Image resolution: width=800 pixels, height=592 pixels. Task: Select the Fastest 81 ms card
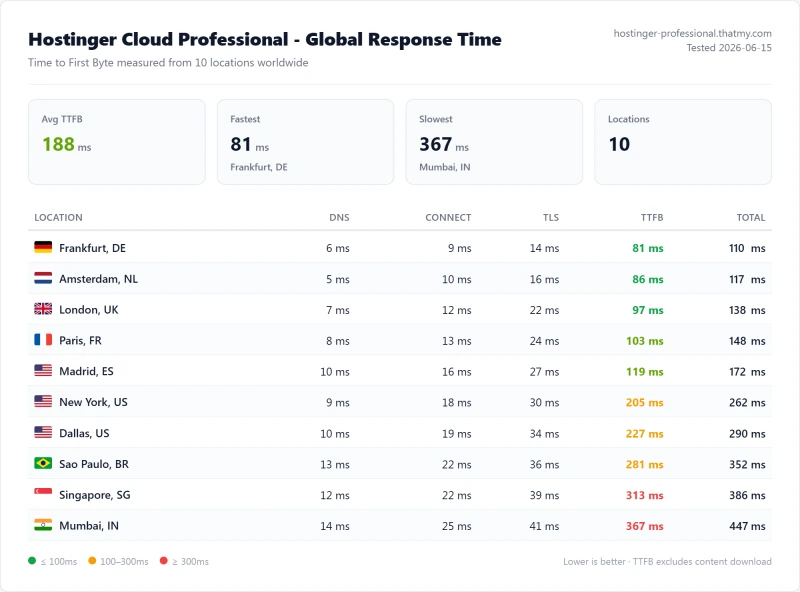(306, 142)
